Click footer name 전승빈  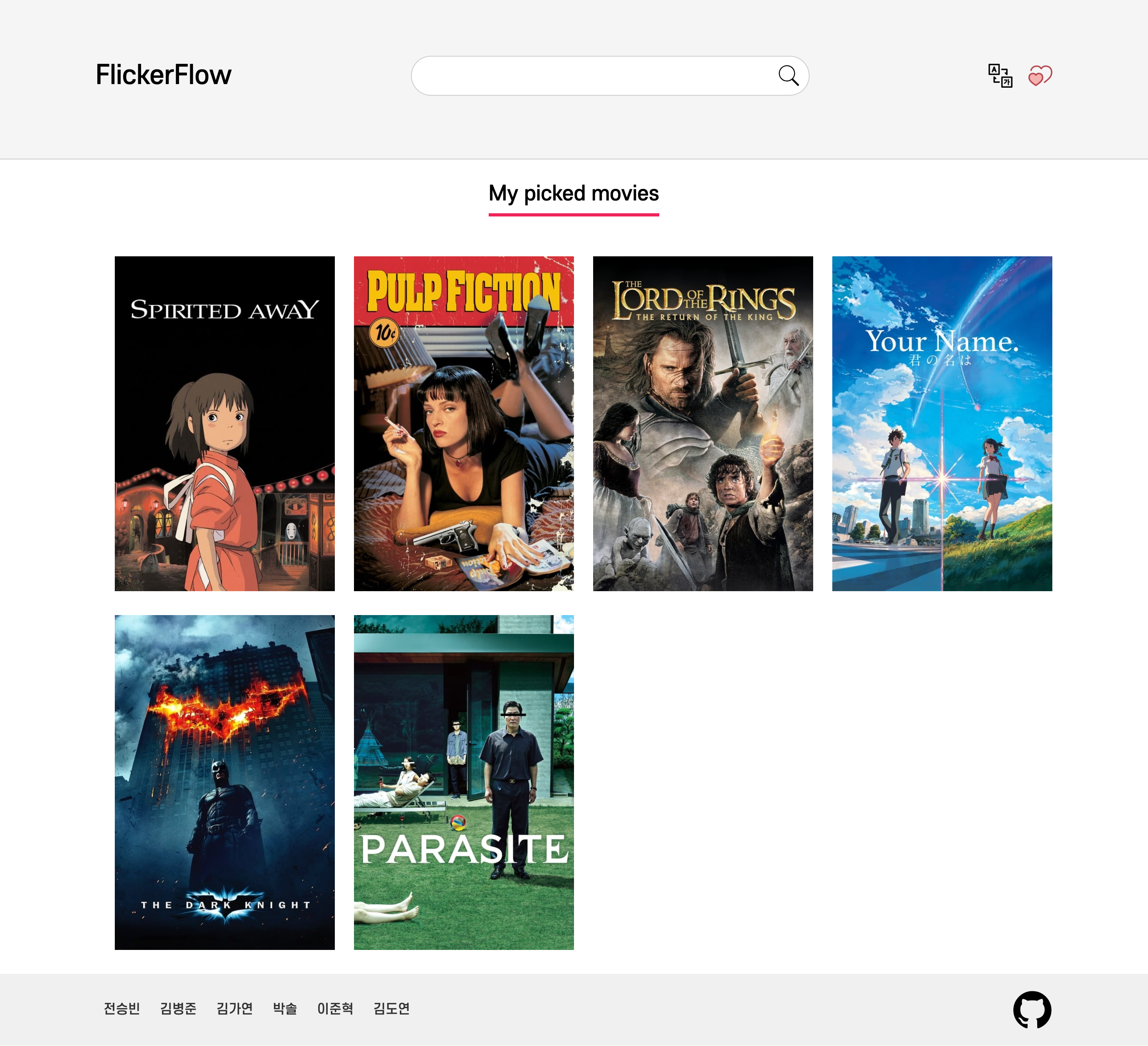[122, 1009]
